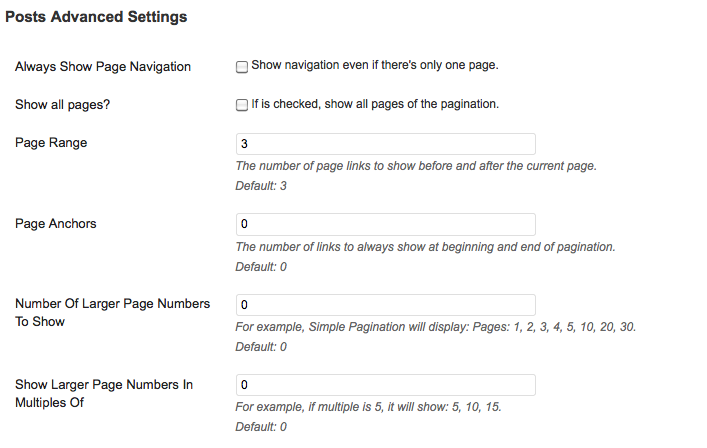
Task: Click the 'if multiple is 5' example text
Action: pyautogui.click(x=368, y=407)
